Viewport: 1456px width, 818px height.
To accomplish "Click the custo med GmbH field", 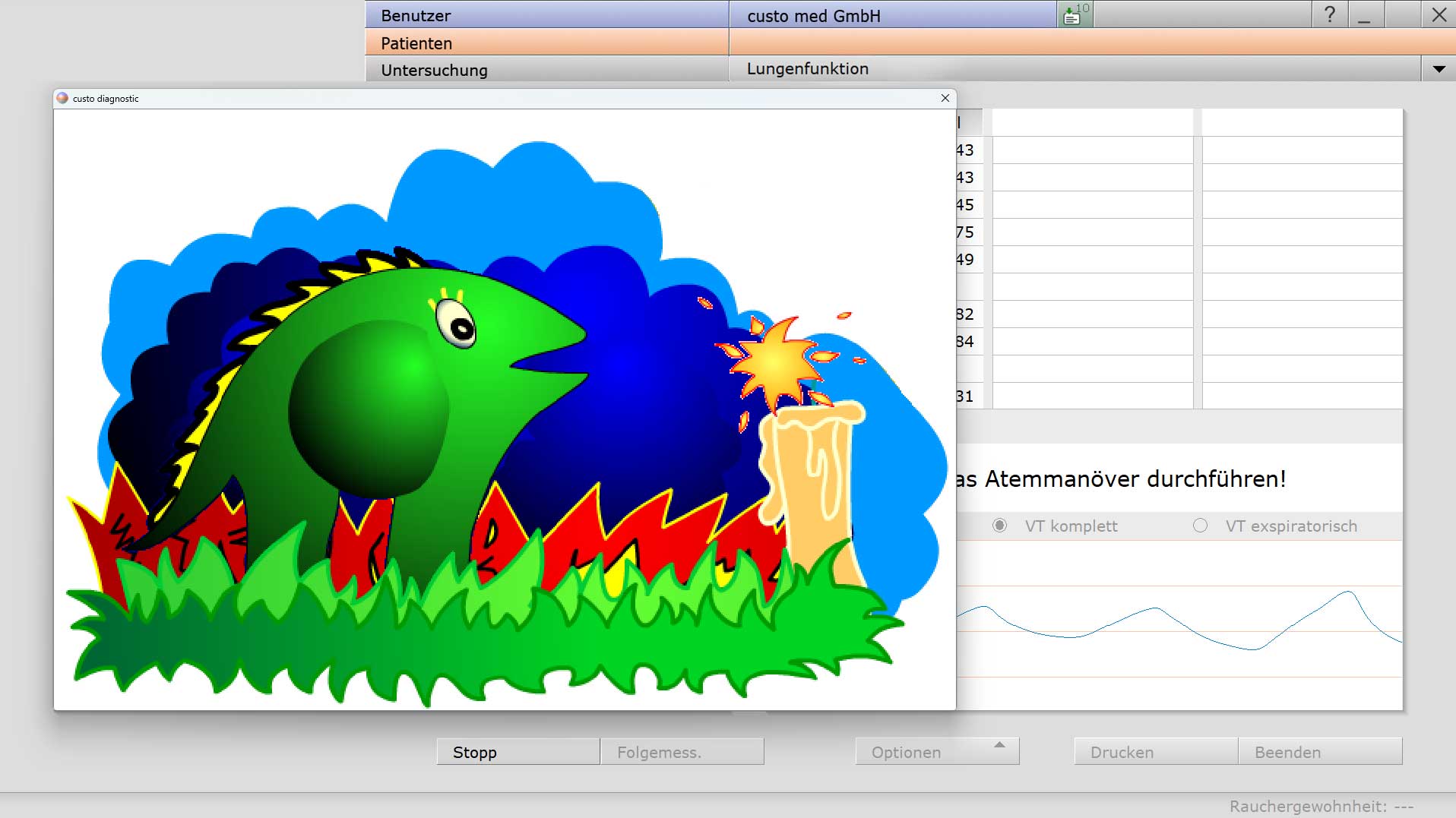I will point(893,15).
